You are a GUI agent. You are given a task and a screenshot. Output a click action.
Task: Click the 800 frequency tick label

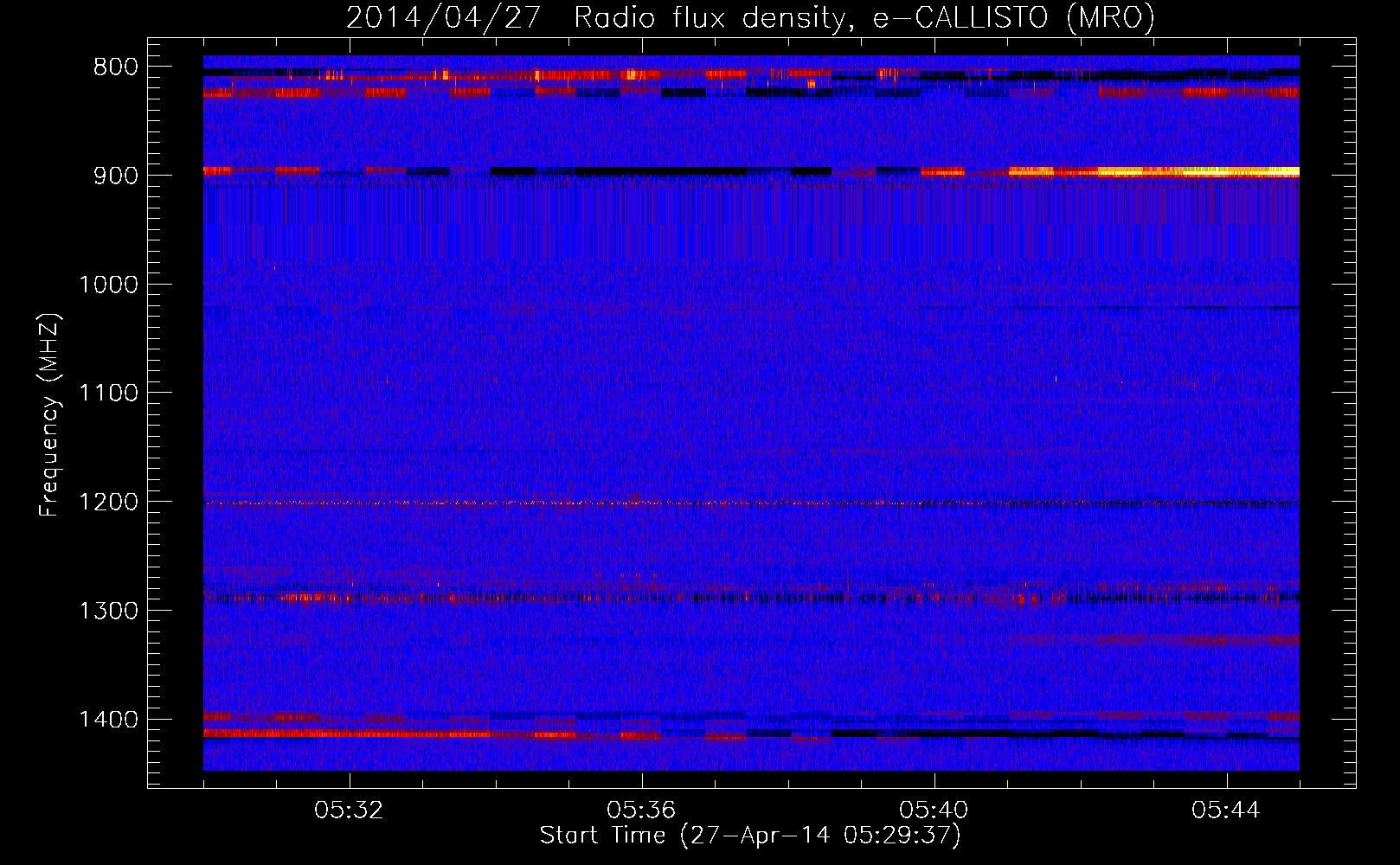tap(115, 67)
